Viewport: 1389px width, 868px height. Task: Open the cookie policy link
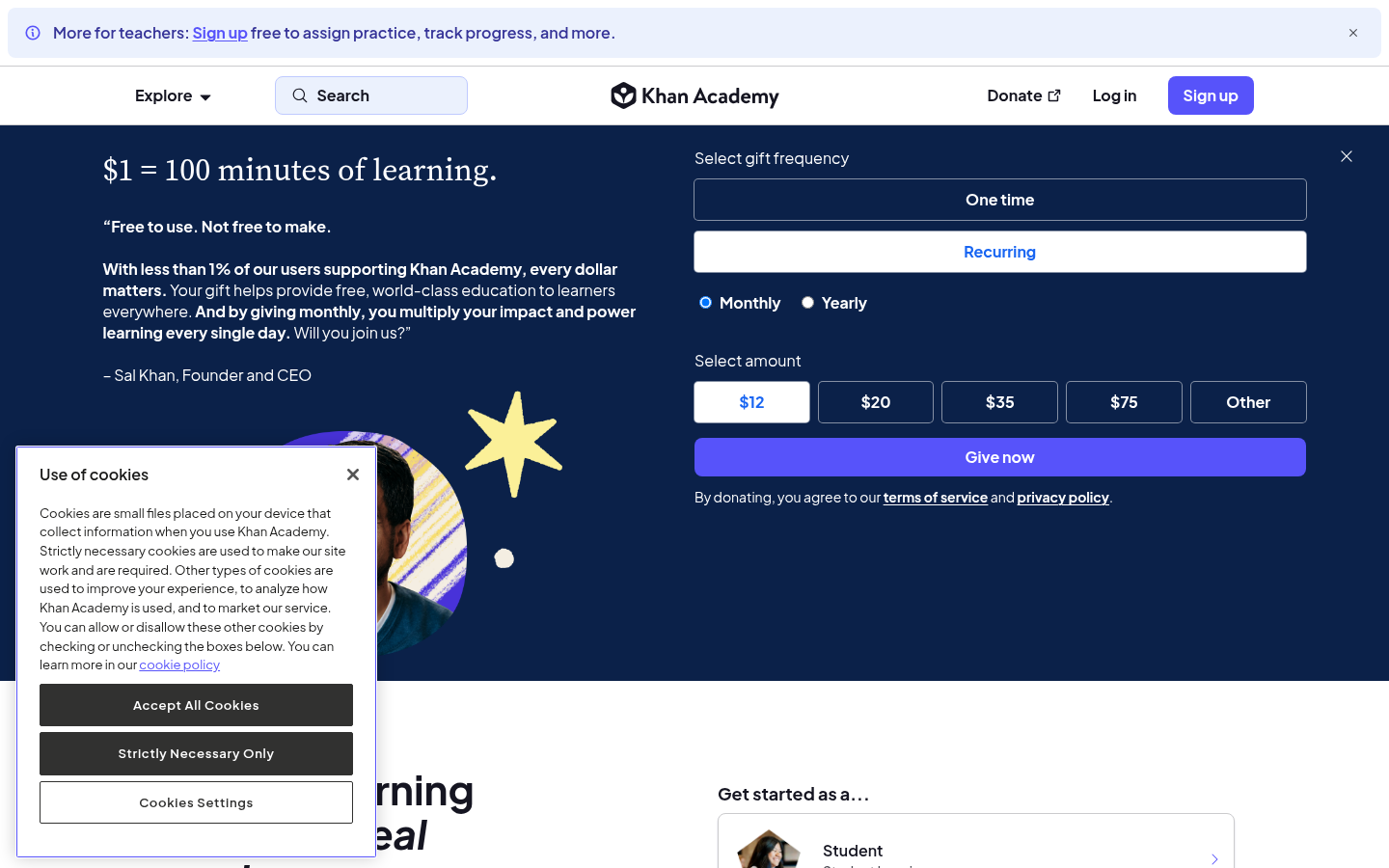tap(179, 665)
